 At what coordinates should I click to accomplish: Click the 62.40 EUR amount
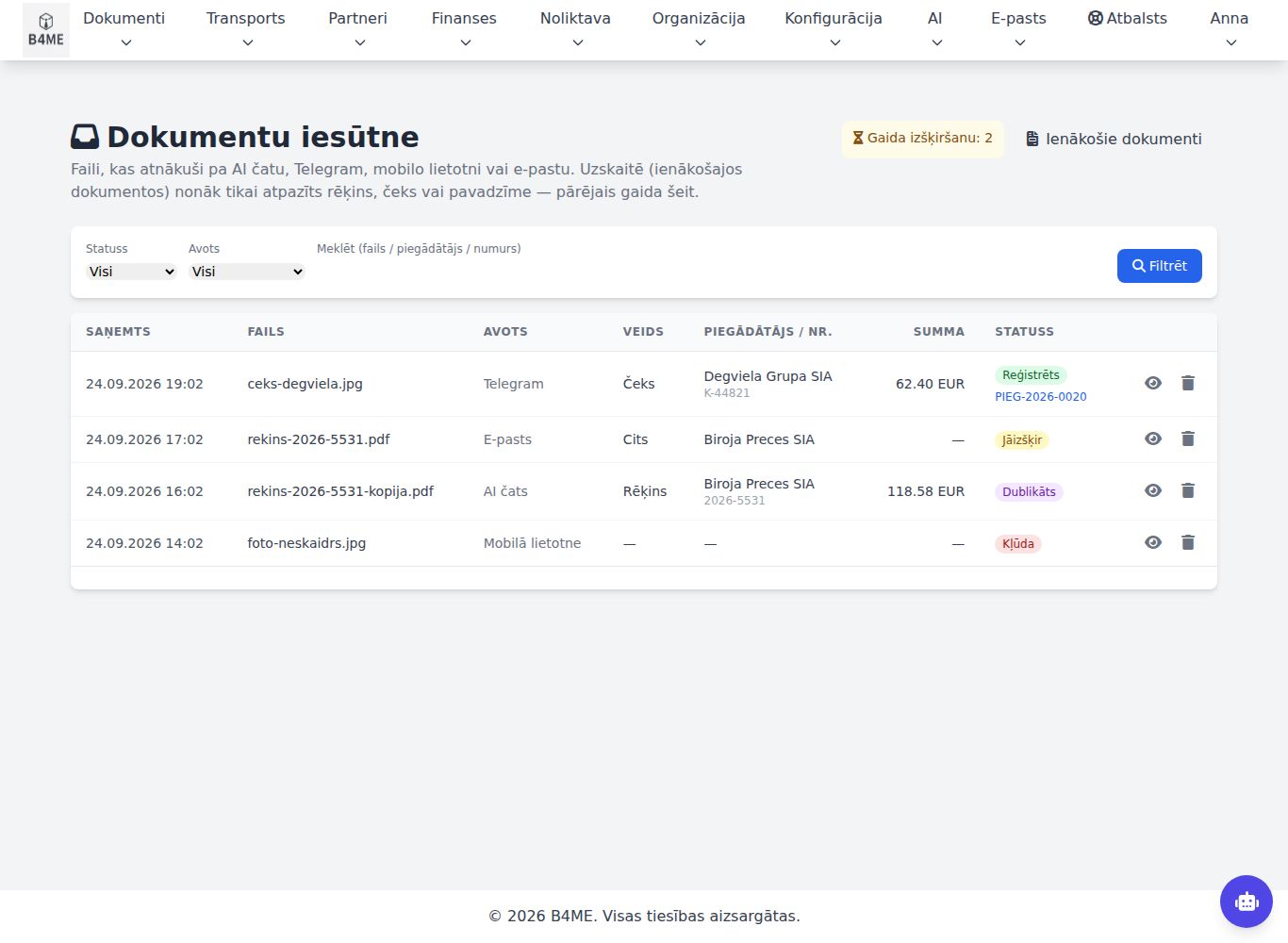pyautogui.click(x=930, y=384)
